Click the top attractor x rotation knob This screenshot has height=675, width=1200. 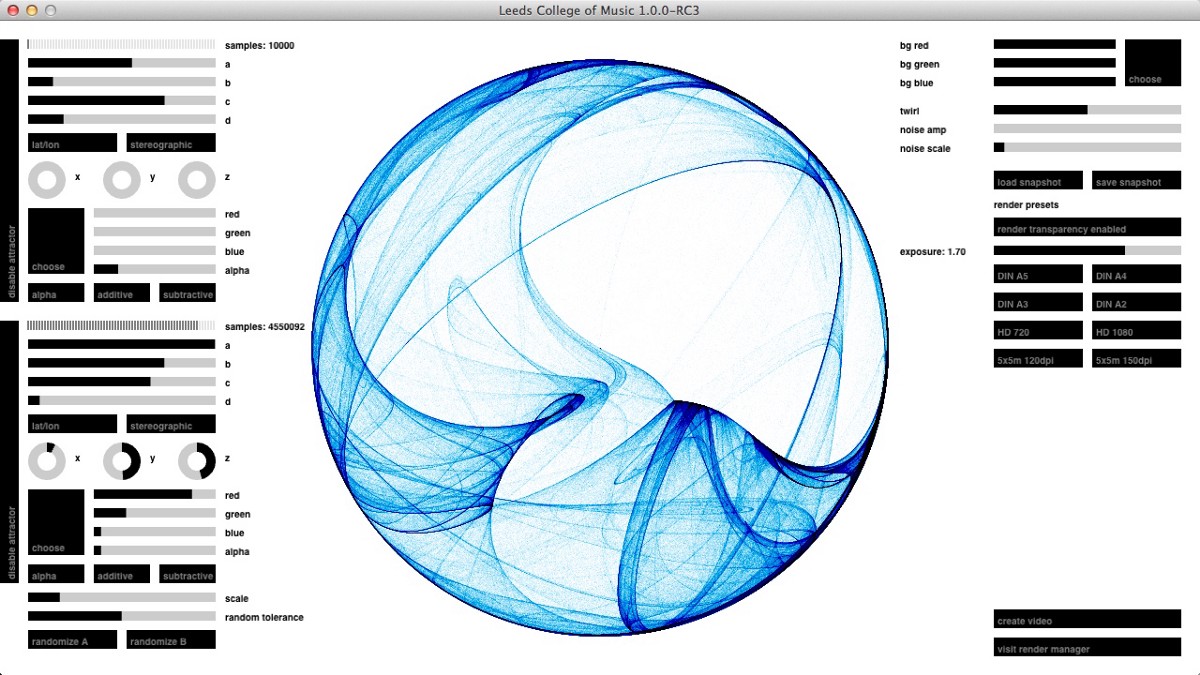[47, 180]
